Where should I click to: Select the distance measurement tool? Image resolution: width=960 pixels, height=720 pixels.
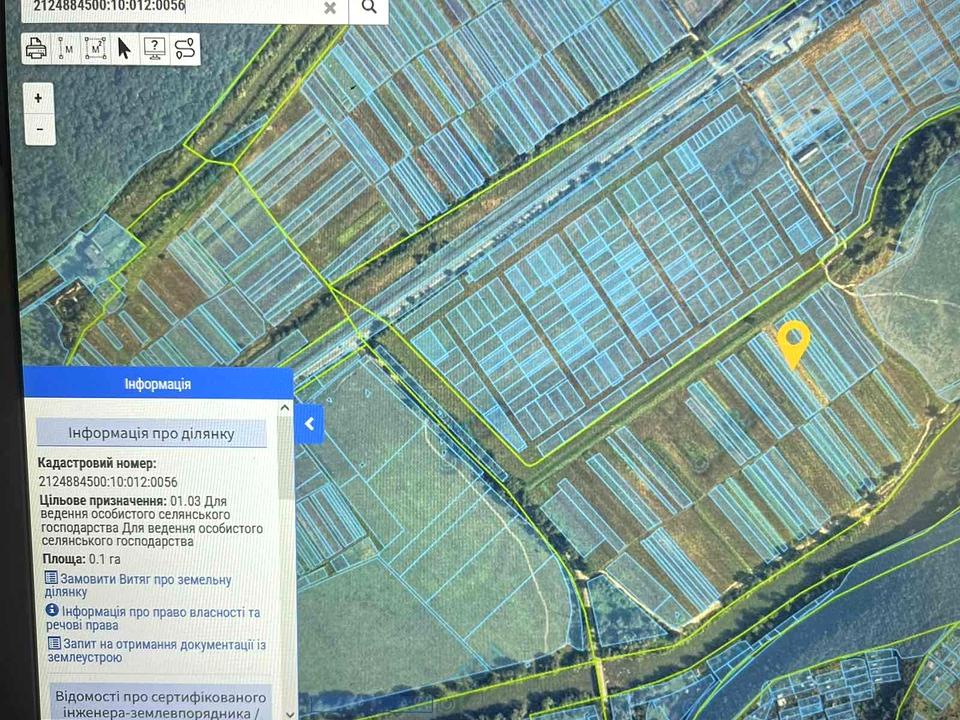click(66, 48)
